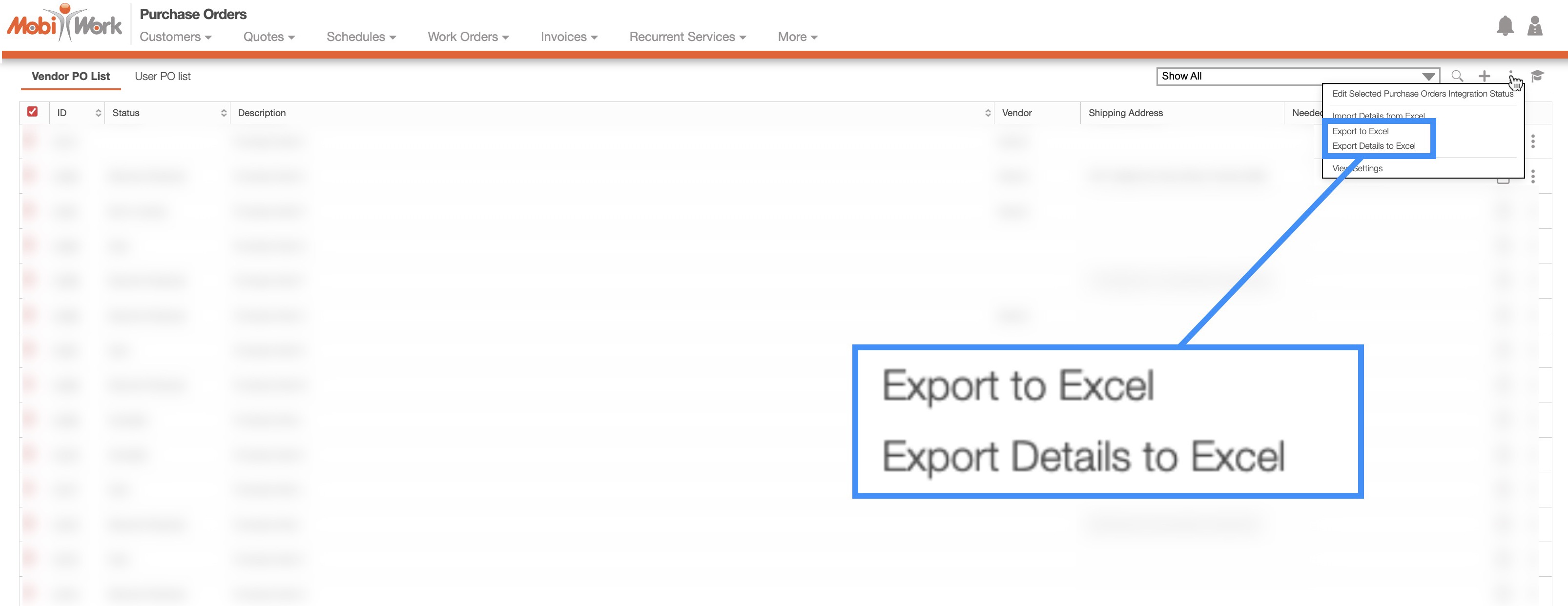Viewport: 1568px width, 606px height.
Task: Click Edit Selected Purchase Orders Integration Status
Action: point(1422,94)
